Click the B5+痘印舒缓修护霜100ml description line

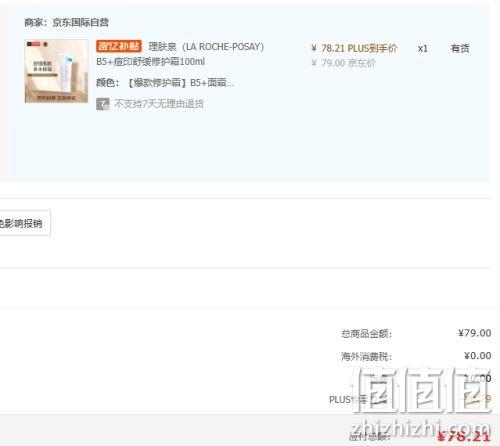[x=150, y=62]
